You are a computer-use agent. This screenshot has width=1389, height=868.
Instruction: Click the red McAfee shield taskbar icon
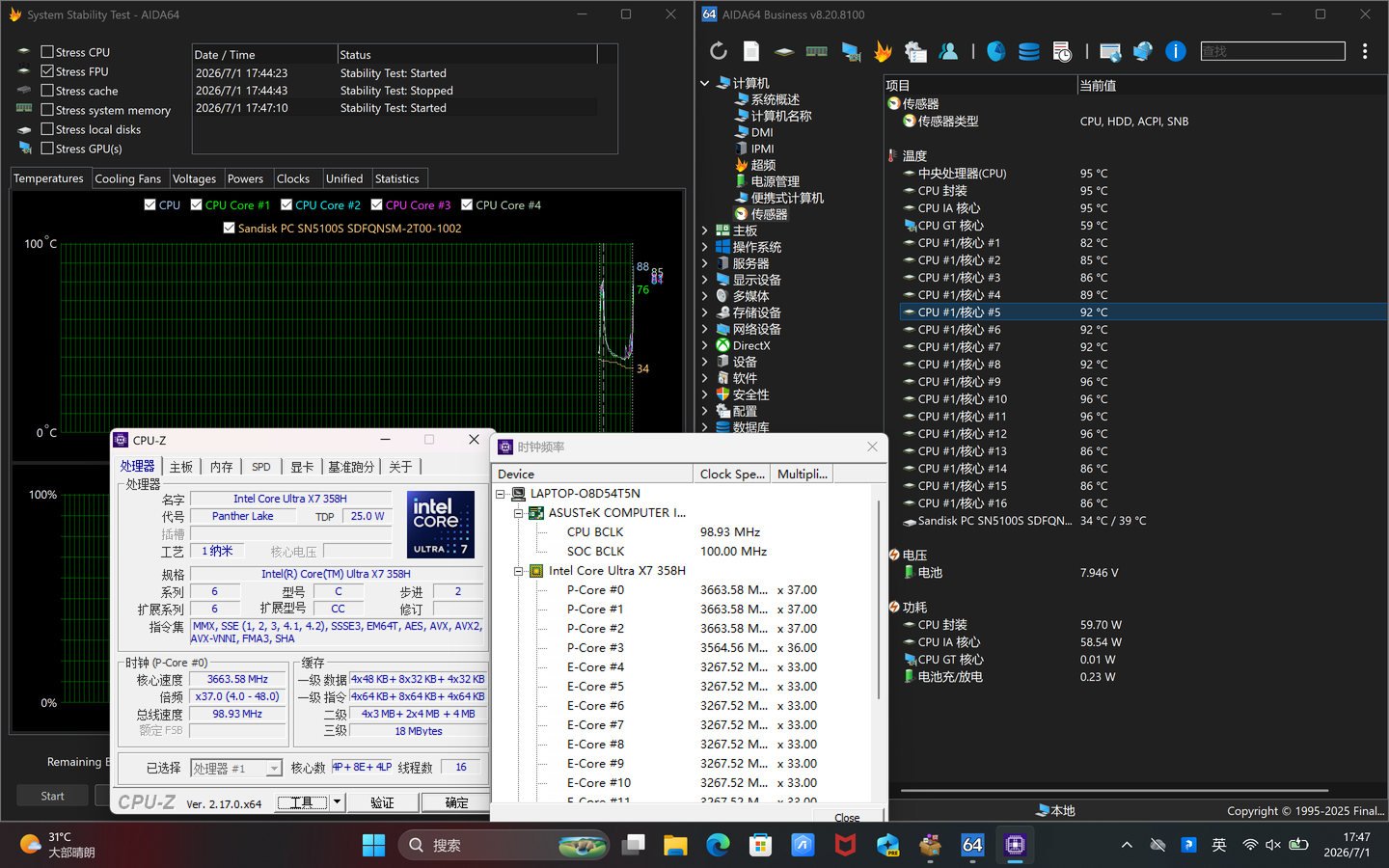(x=845, y=845)
